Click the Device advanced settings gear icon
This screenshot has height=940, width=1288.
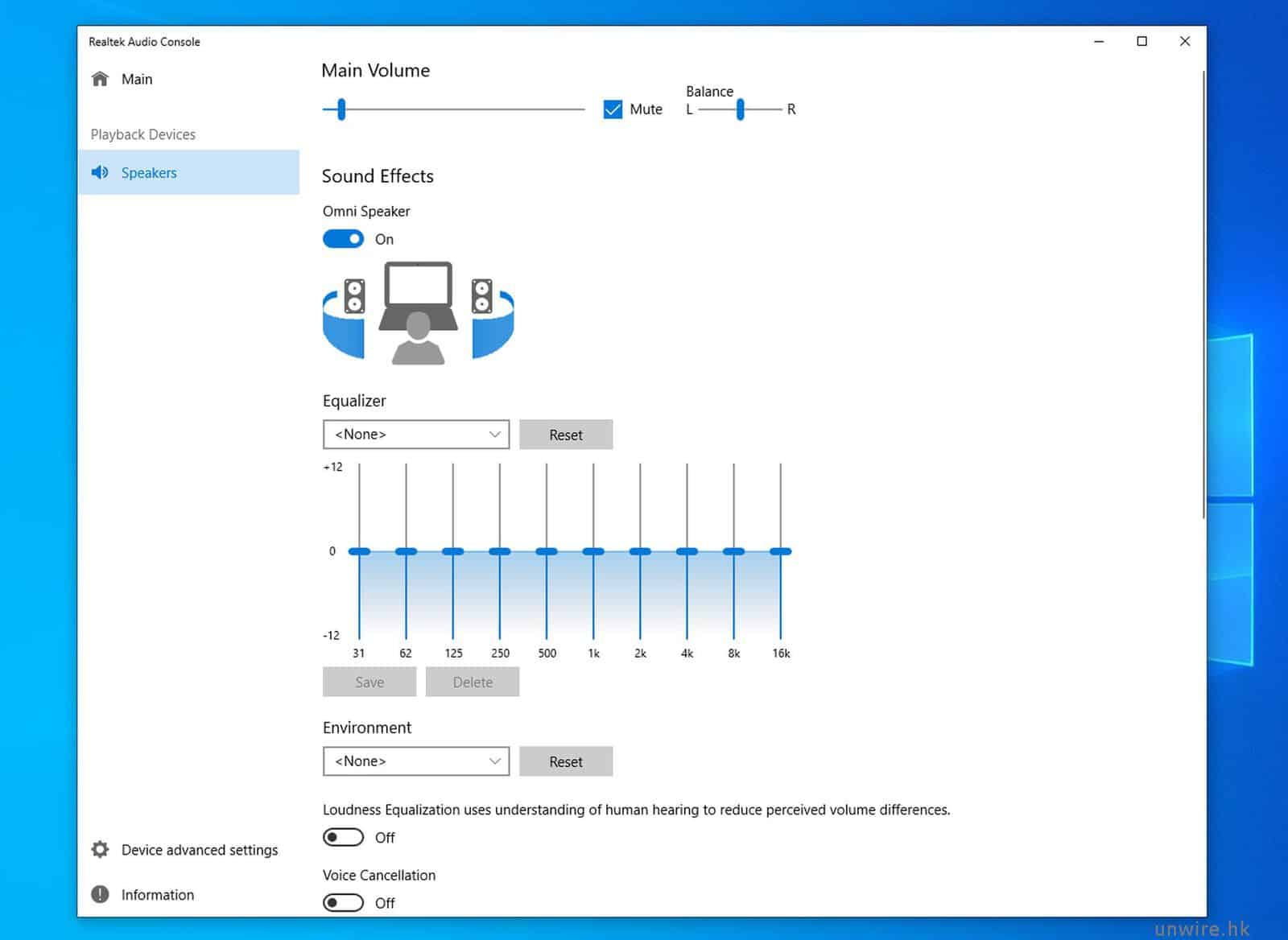[100, 850]
